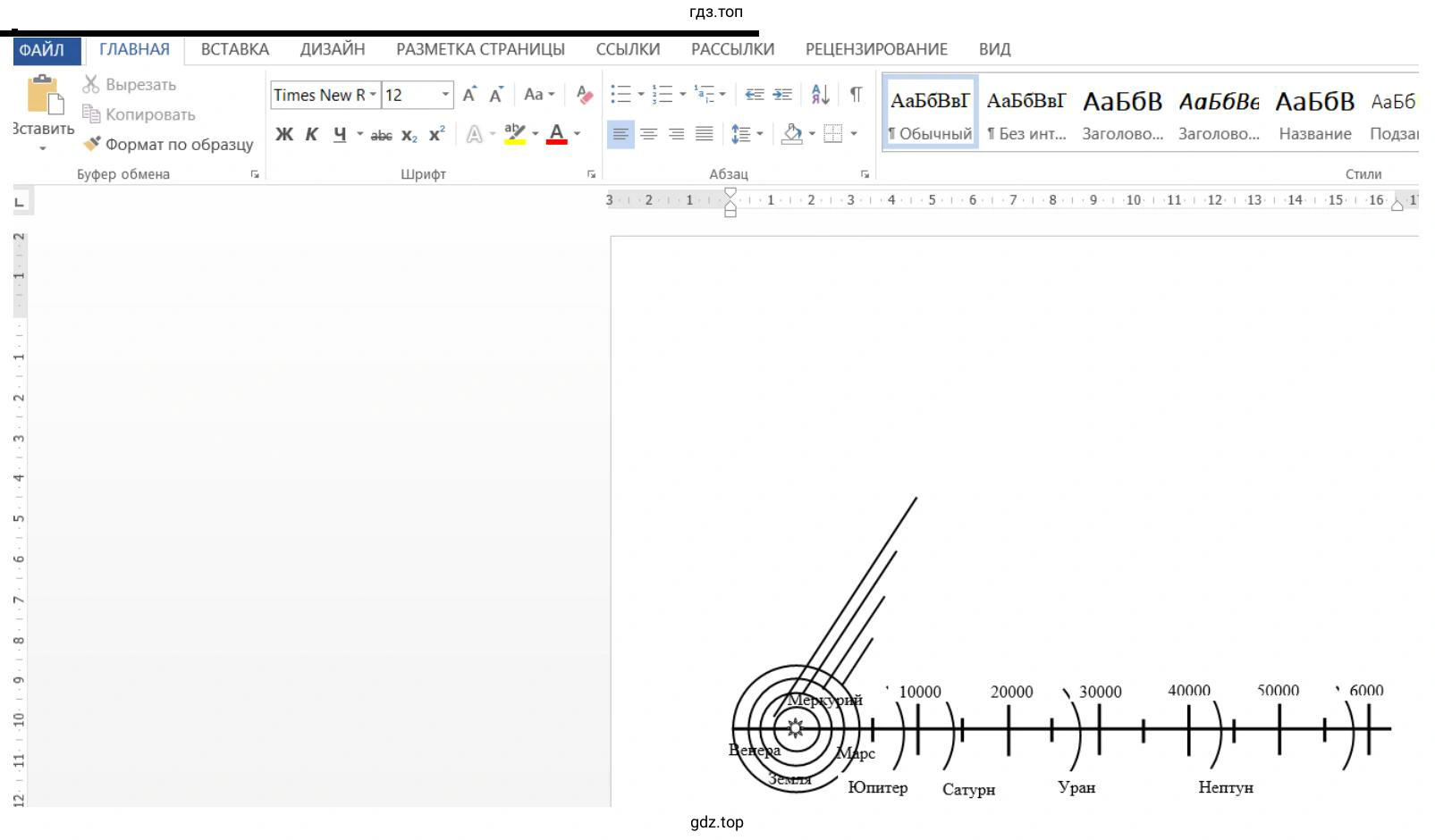Open text effects (outlined A) menu
1435x840 pixels.
475,135
